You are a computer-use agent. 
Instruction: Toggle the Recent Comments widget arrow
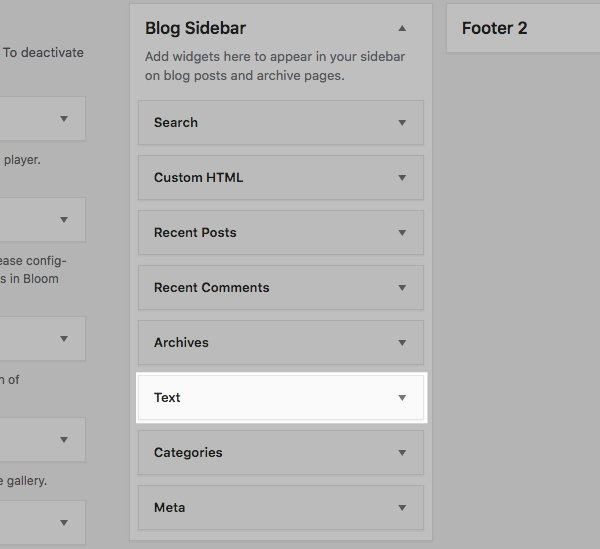click(x=402, y=288)
